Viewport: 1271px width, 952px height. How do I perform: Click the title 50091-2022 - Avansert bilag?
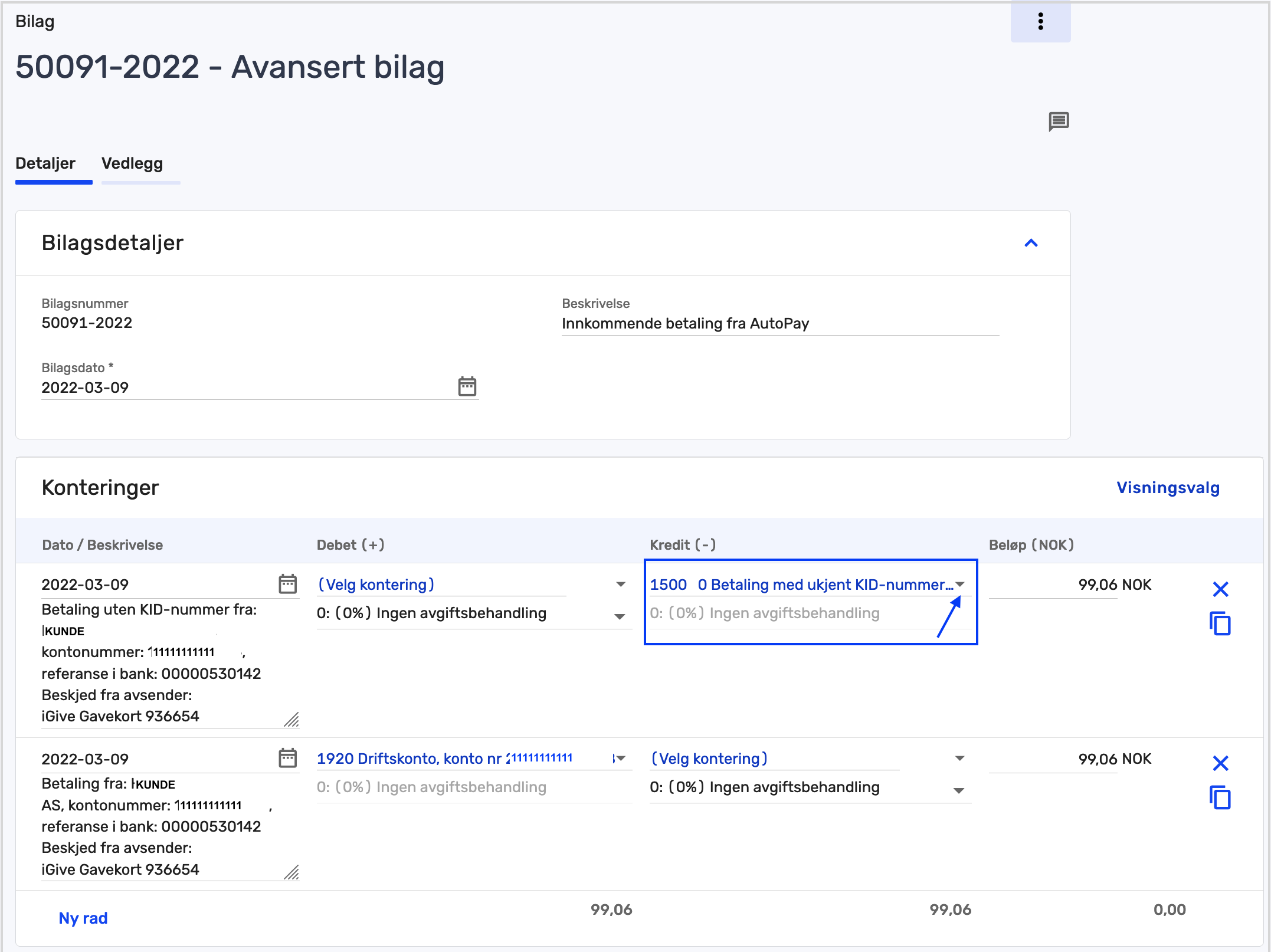(x=230, y=67)
